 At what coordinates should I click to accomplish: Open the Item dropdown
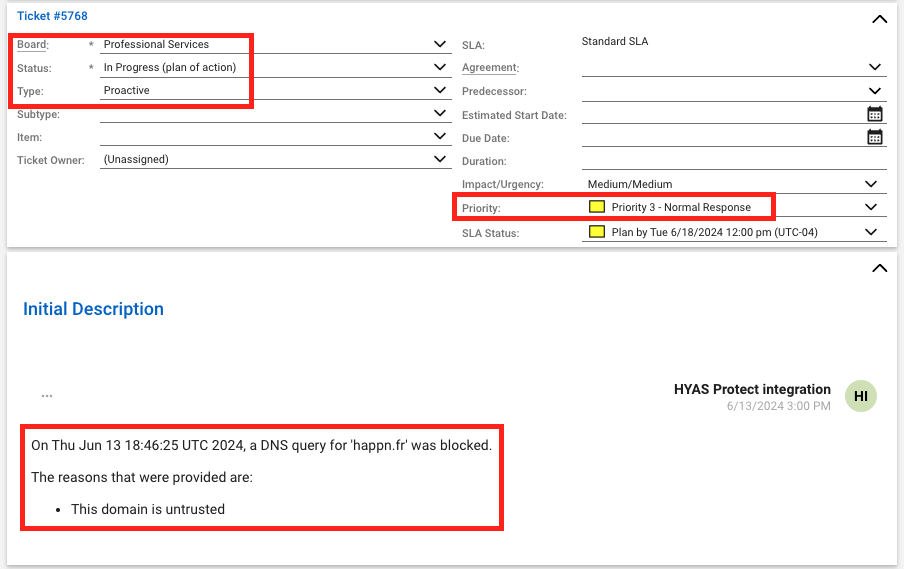pos(440,136)
